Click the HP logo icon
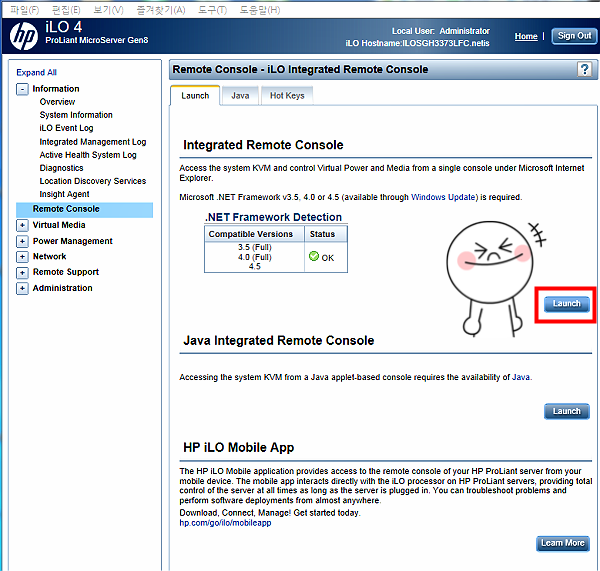Screen dimensions: 600x571 point(24,36)
